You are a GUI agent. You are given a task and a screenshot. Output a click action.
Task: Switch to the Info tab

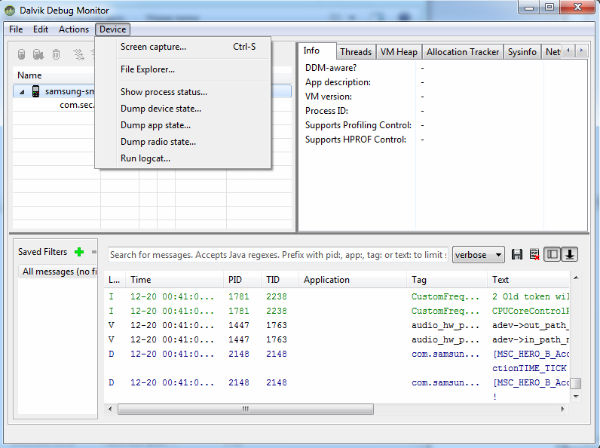317,51
